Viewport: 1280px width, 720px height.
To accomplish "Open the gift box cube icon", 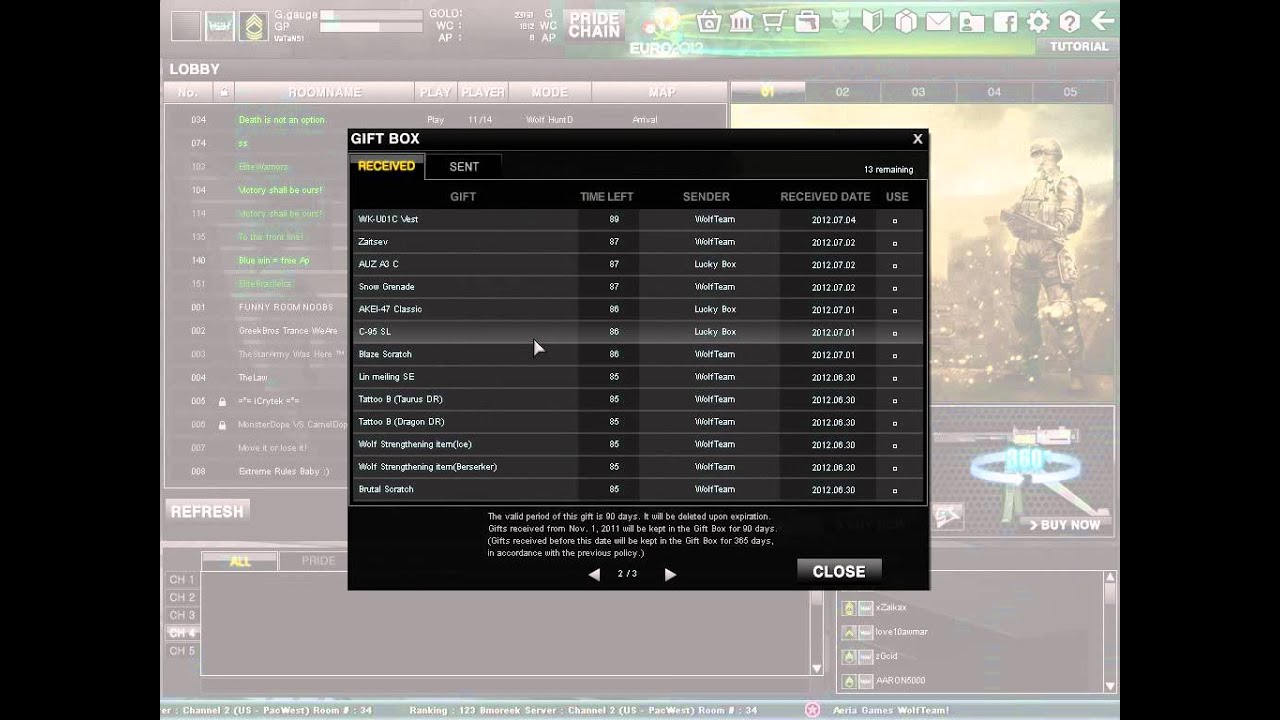I will pos(906,21).
